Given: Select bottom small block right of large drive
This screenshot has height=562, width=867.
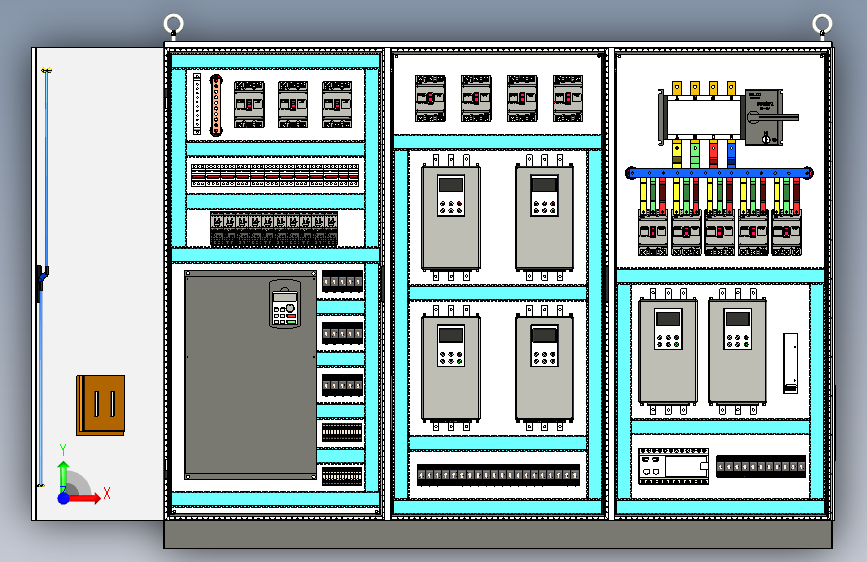Looking at the screenshot, I should 342,475.
